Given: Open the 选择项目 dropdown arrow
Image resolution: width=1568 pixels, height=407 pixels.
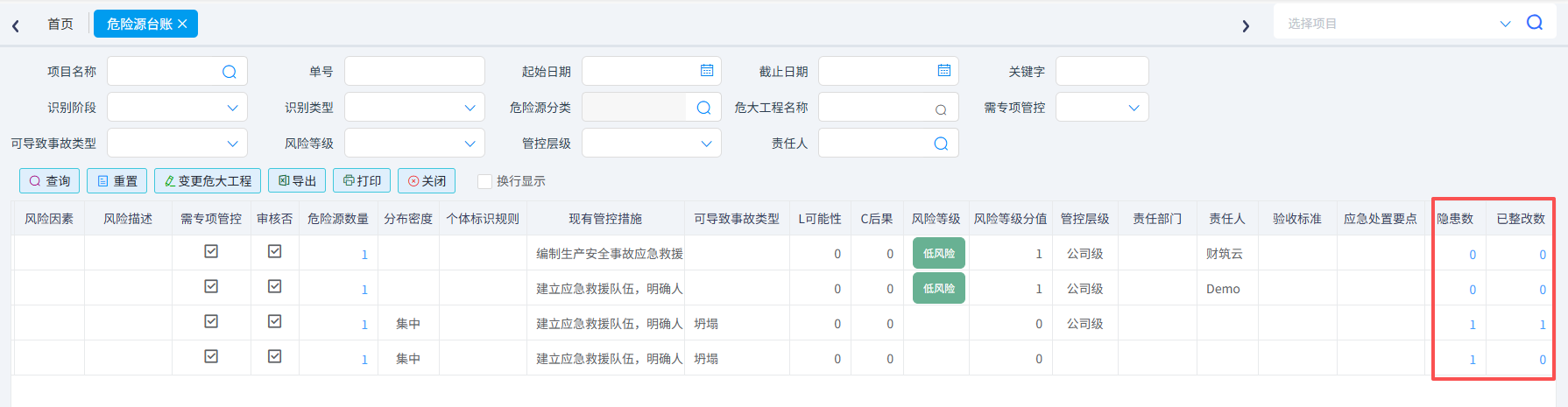Looking at the screenshot, I should click(1505, 24).
